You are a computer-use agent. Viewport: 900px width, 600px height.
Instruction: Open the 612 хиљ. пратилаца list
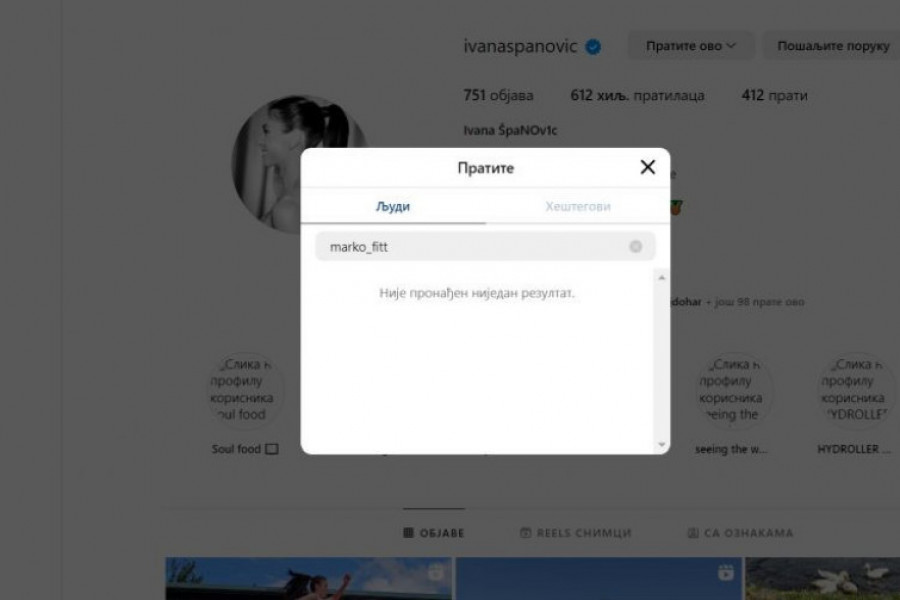[x=637, y=96]
